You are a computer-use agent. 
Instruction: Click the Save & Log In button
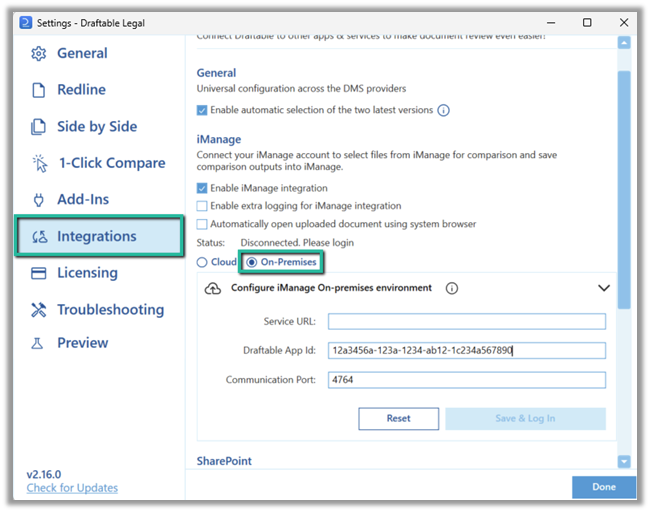(x=525, y=419)
